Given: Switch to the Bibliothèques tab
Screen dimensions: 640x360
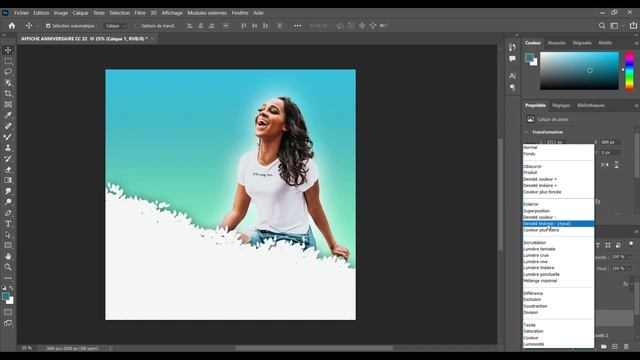Looking at the screenshot, I should tap(591, 105).
